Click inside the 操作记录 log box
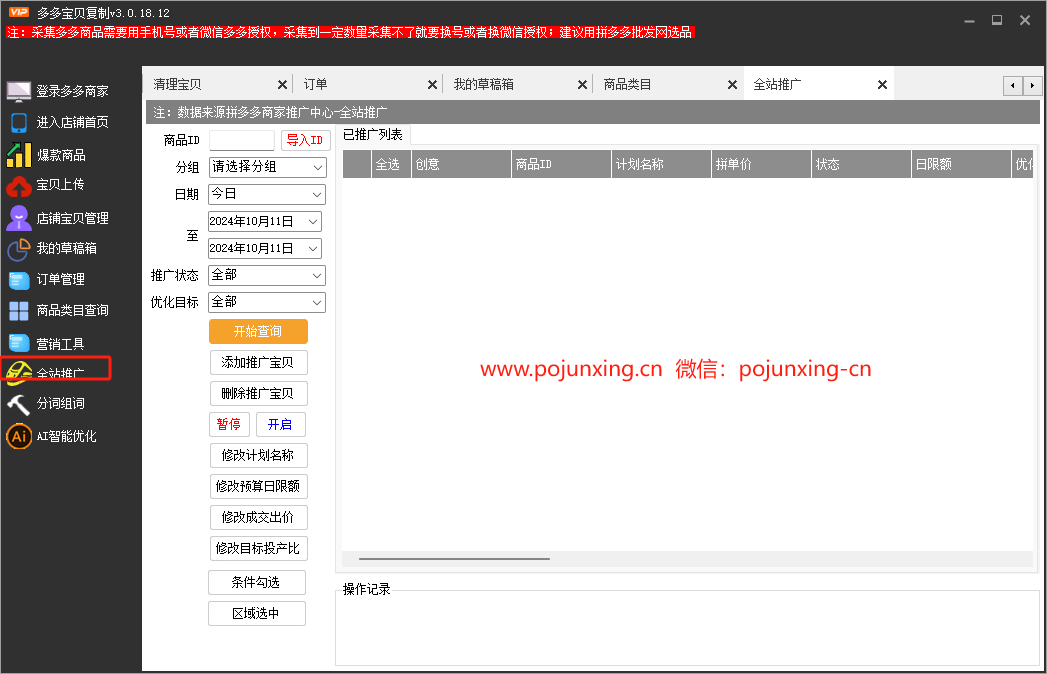 (687, 629)
